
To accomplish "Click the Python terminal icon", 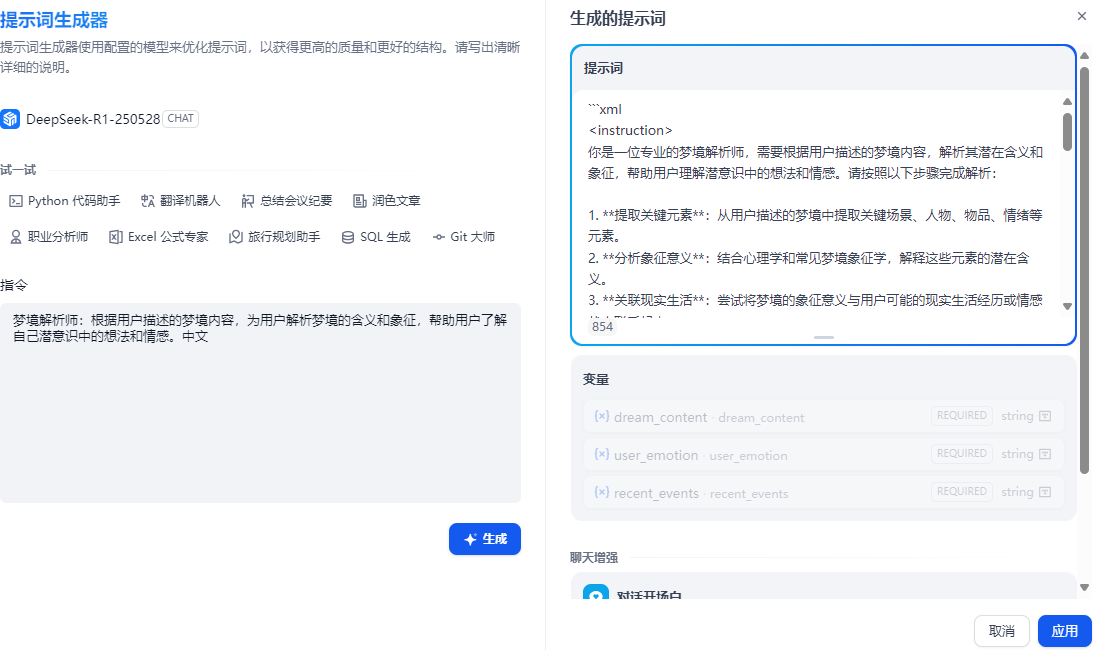I will click(15, 201).
